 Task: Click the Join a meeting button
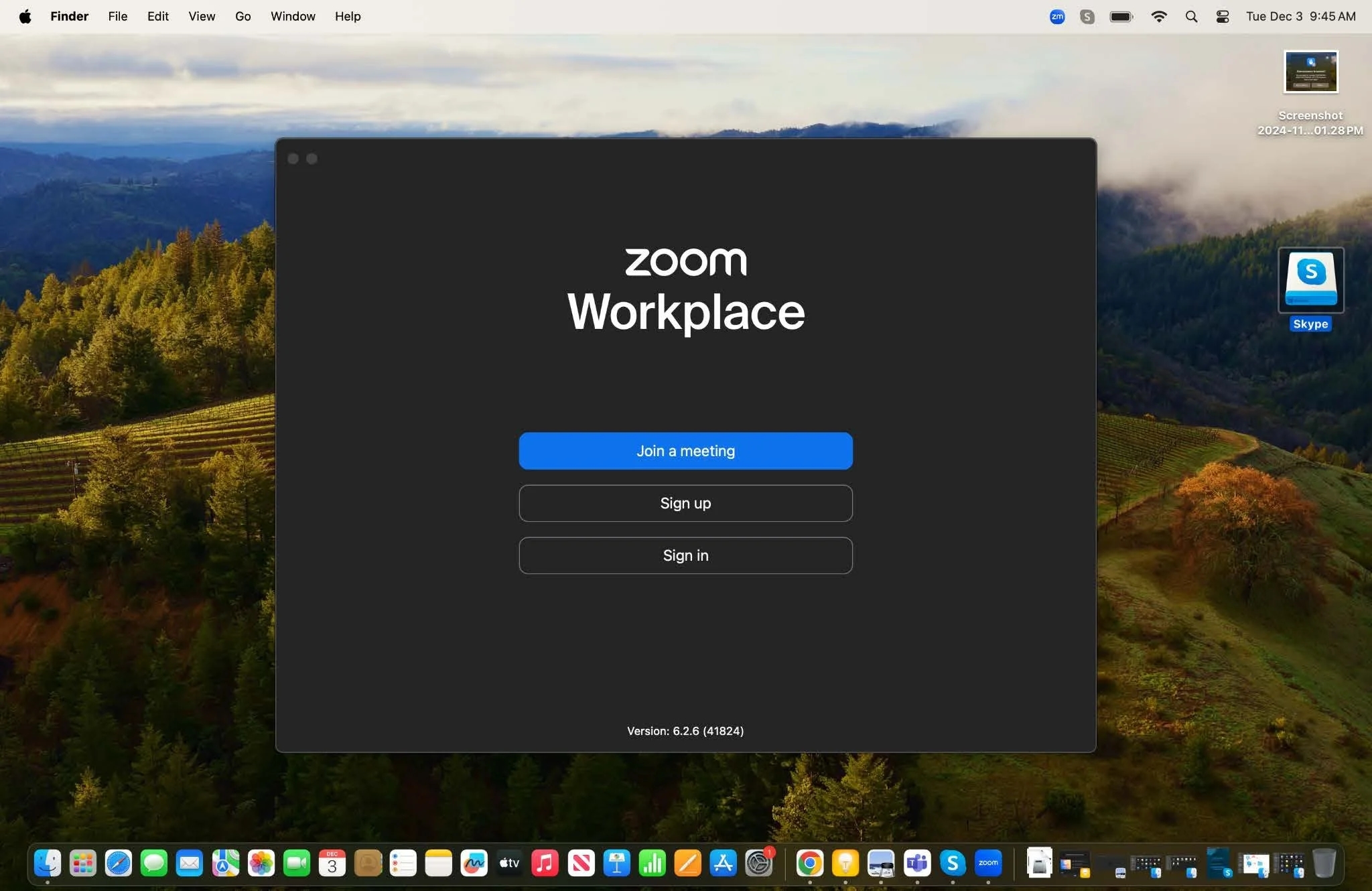pyautogui.click(x=685, y=450)
